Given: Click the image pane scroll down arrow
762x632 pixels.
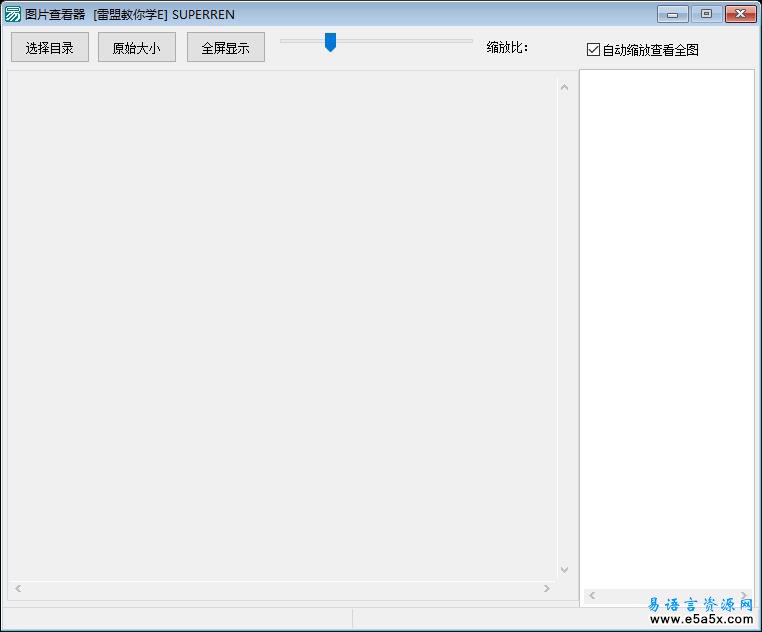Looking at the screenshot, I should 564,569.
